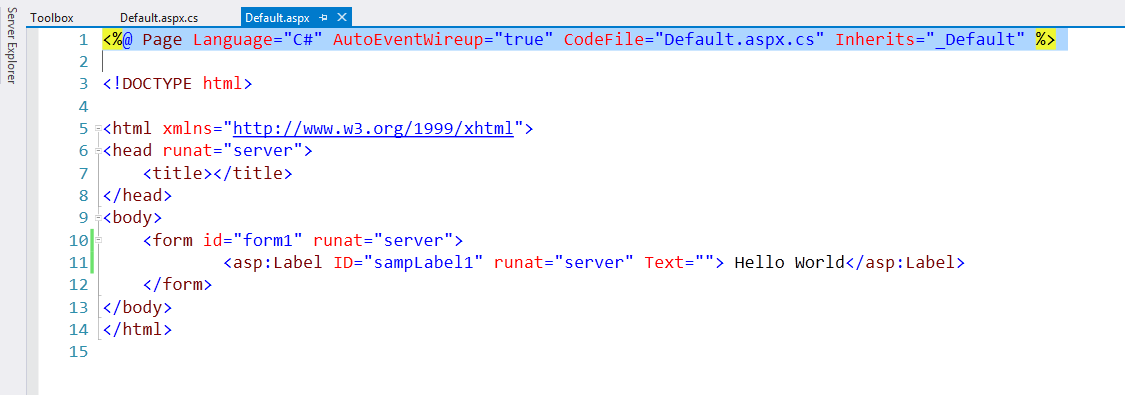The width and height of the screenshot is (1125, 395).
Task: Click the DOCTYPE declaration on line 3
Action: pos(177,84)
